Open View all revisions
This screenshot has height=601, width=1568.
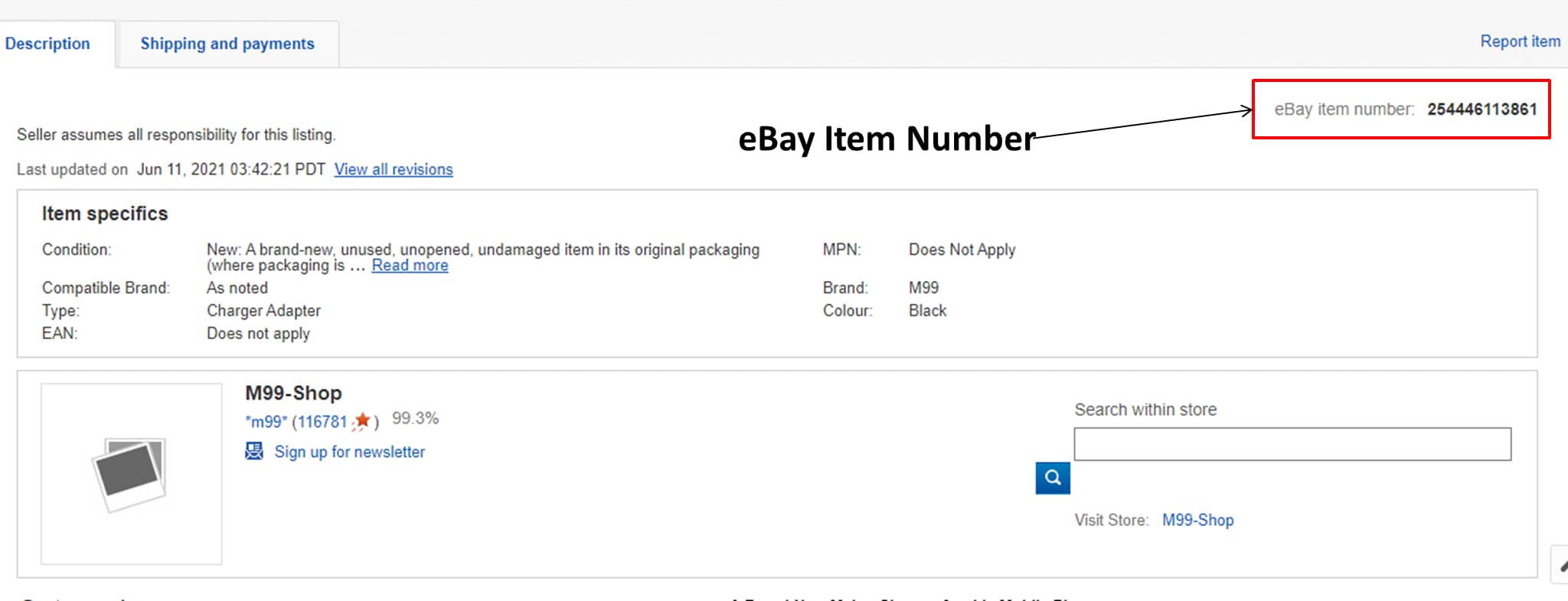[394, 169]
